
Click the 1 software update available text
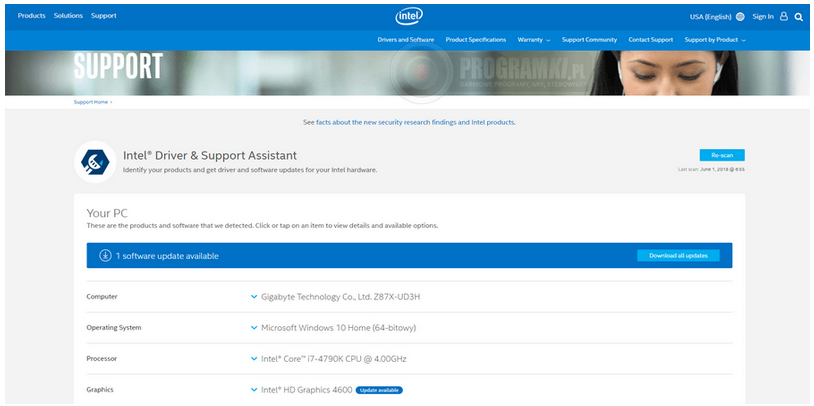click(167, 256)
